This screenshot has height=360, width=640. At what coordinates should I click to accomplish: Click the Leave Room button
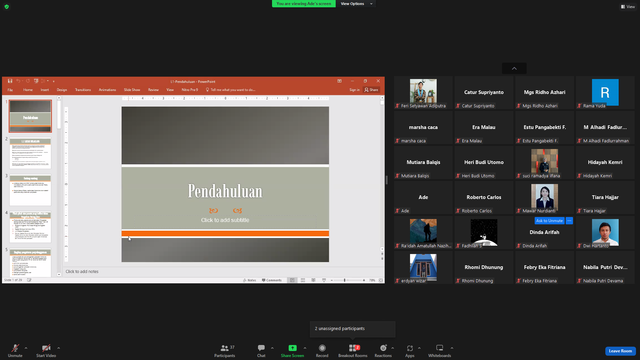click(x=620, y=351)
